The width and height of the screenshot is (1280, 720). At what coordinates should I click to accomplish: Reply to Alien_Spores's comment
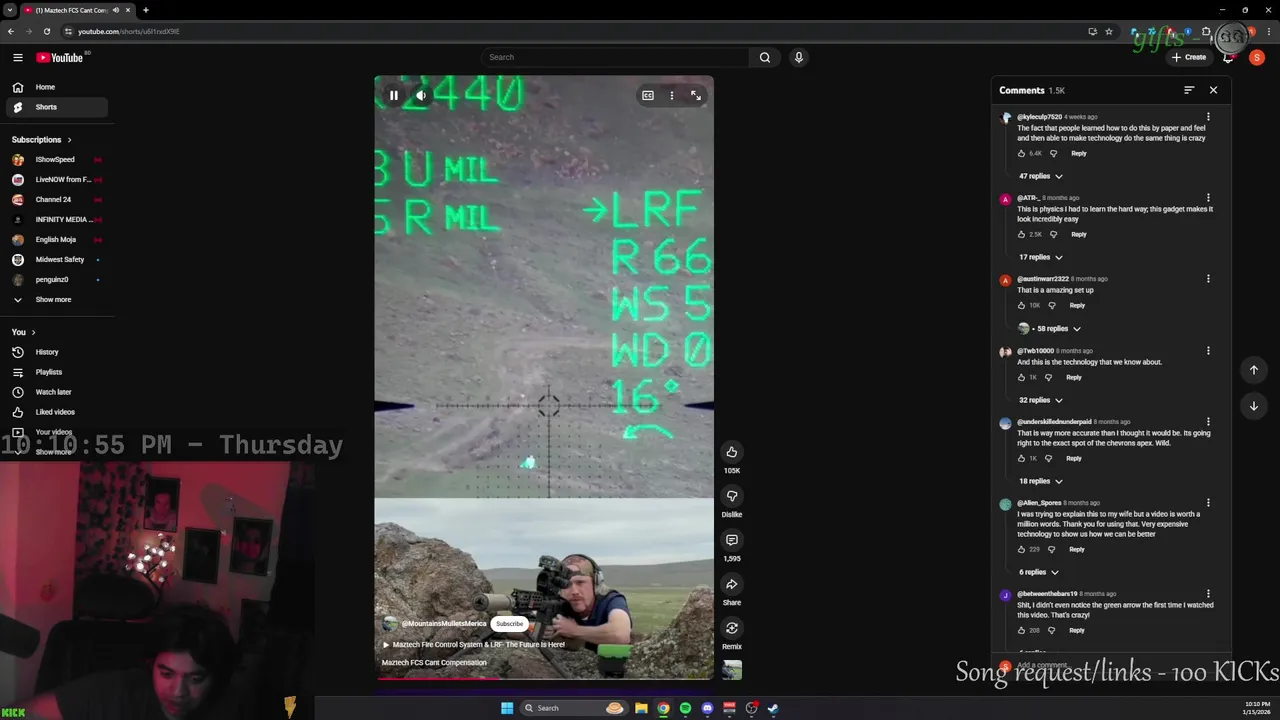tap(1076, 549)
